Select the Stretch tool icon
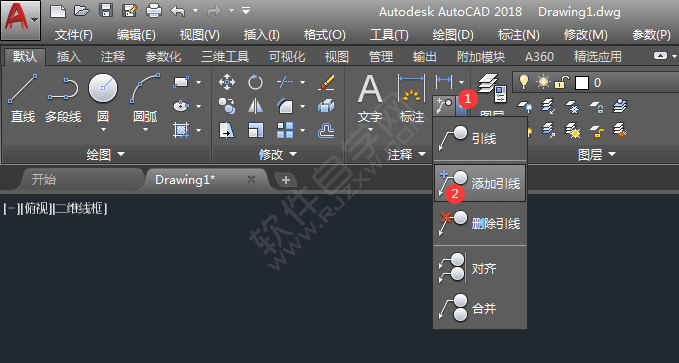 coord(227,130)
